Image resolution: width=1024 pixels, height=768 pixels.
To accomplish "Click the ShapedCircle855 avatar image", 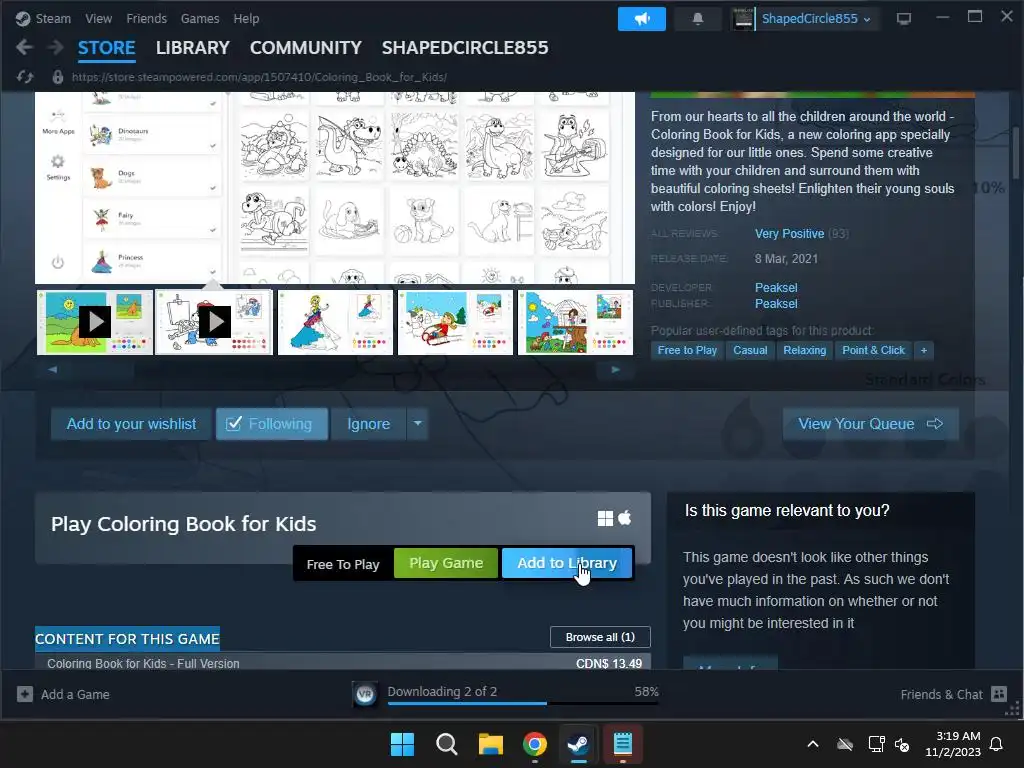I will 743,19.
